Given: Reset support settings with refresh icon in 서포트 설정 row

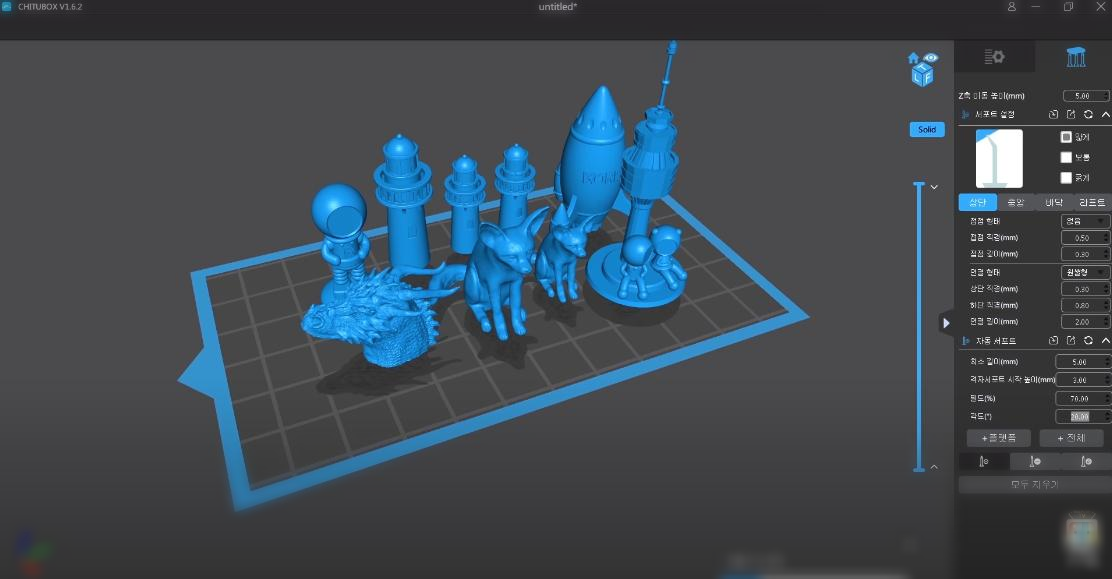Looking at the screenshot, I should [1089, 114].
